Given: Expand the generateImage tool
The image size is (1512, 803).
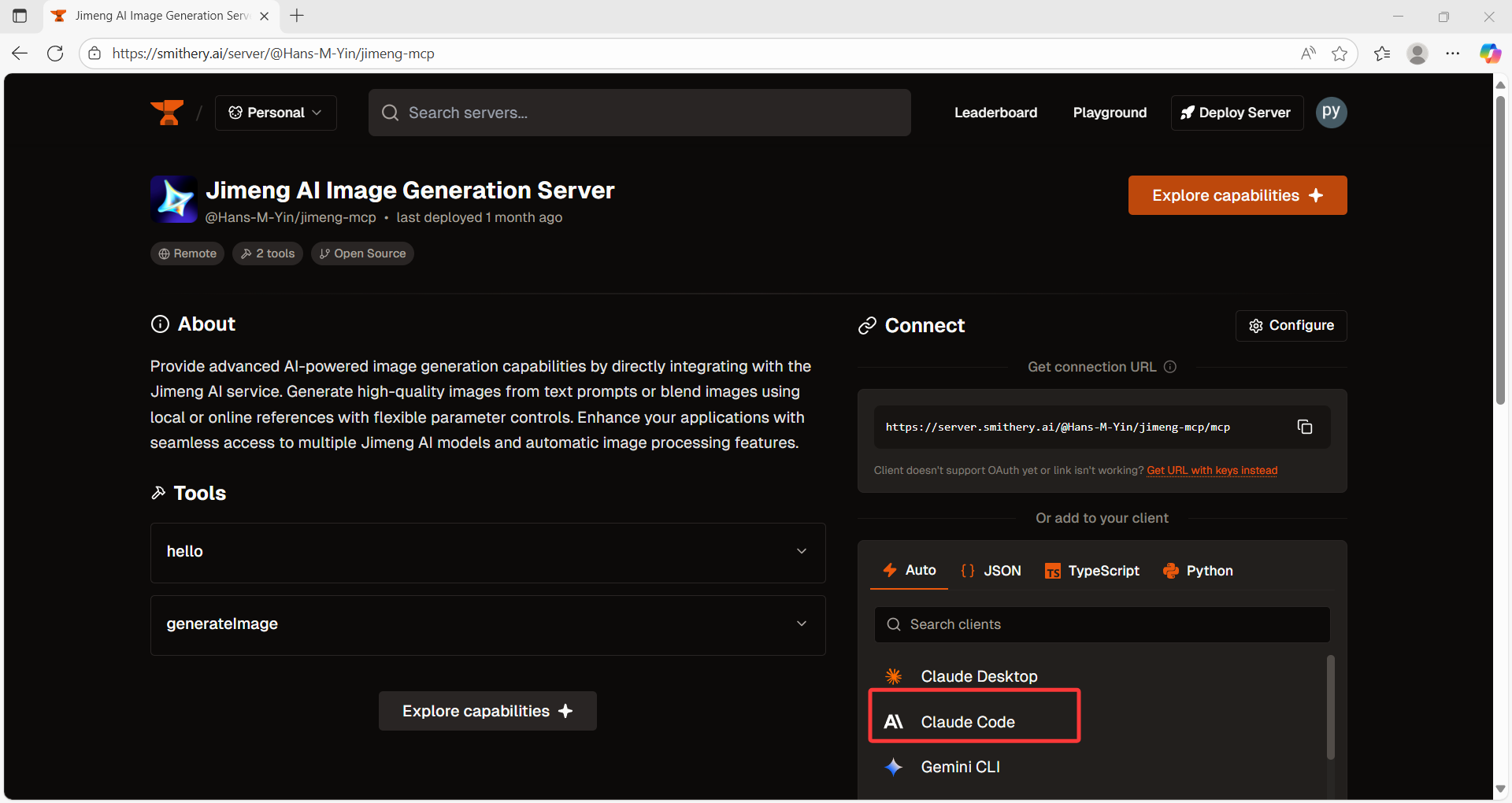Looking at the screenshot, I should 487,624.
